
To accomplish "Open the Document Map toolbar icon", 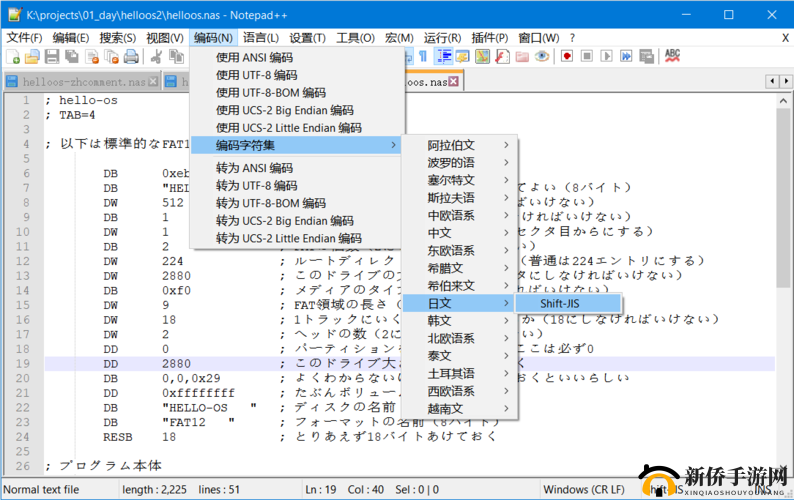I will click(483, 56).
